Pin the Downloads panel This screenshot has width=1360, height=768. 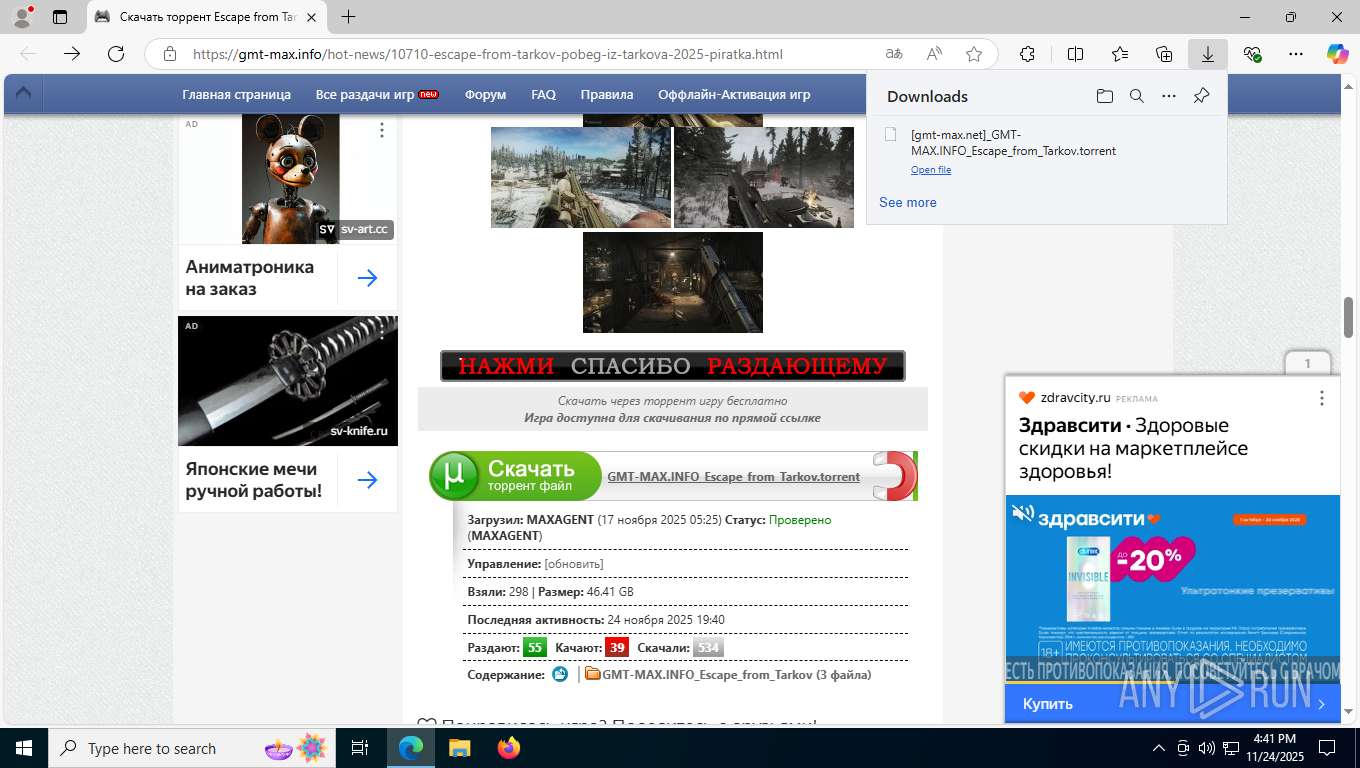[x=1202, y=96]
